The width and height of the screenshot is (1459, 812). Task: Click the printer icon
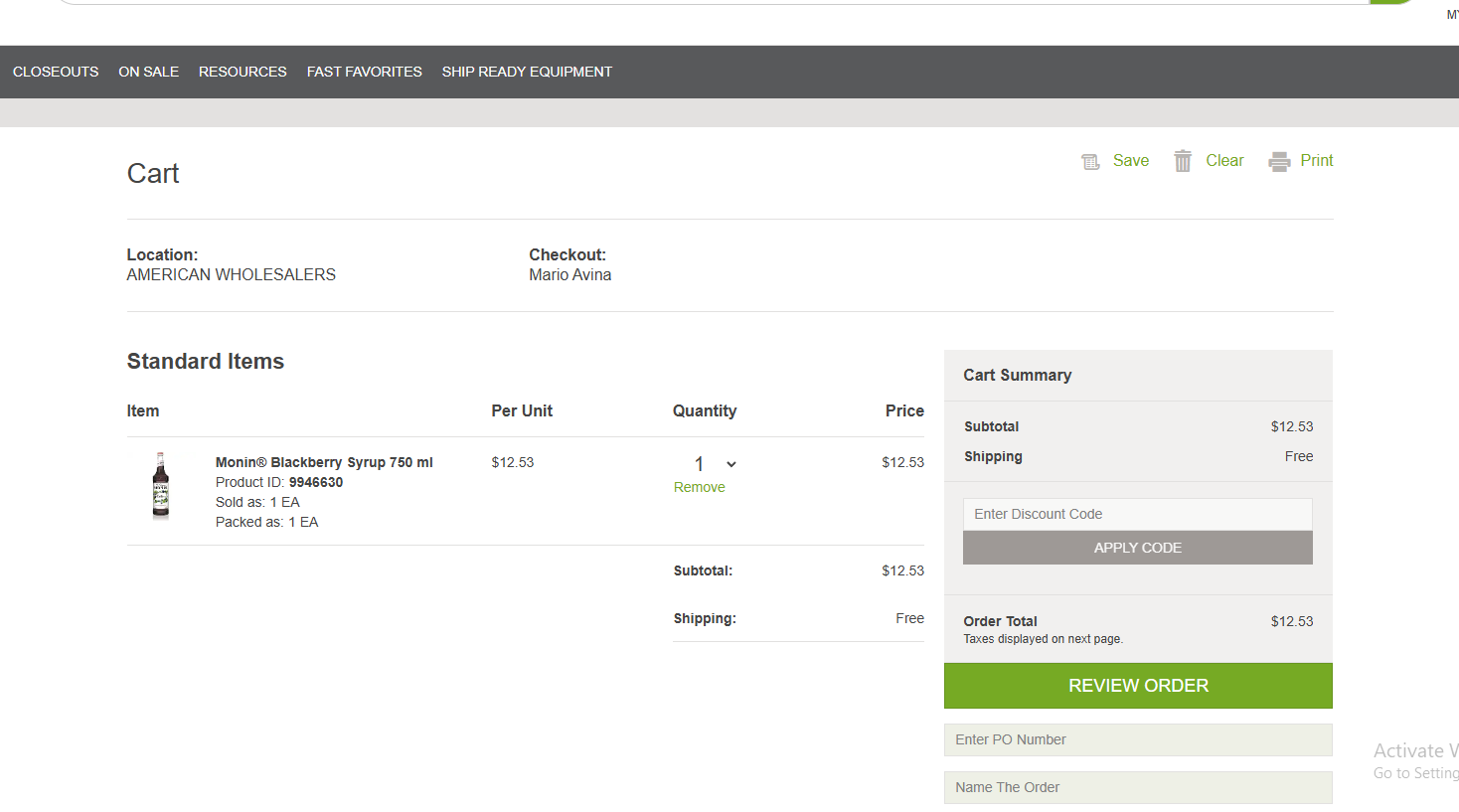pyautogui.click(x=1279, y=162)
